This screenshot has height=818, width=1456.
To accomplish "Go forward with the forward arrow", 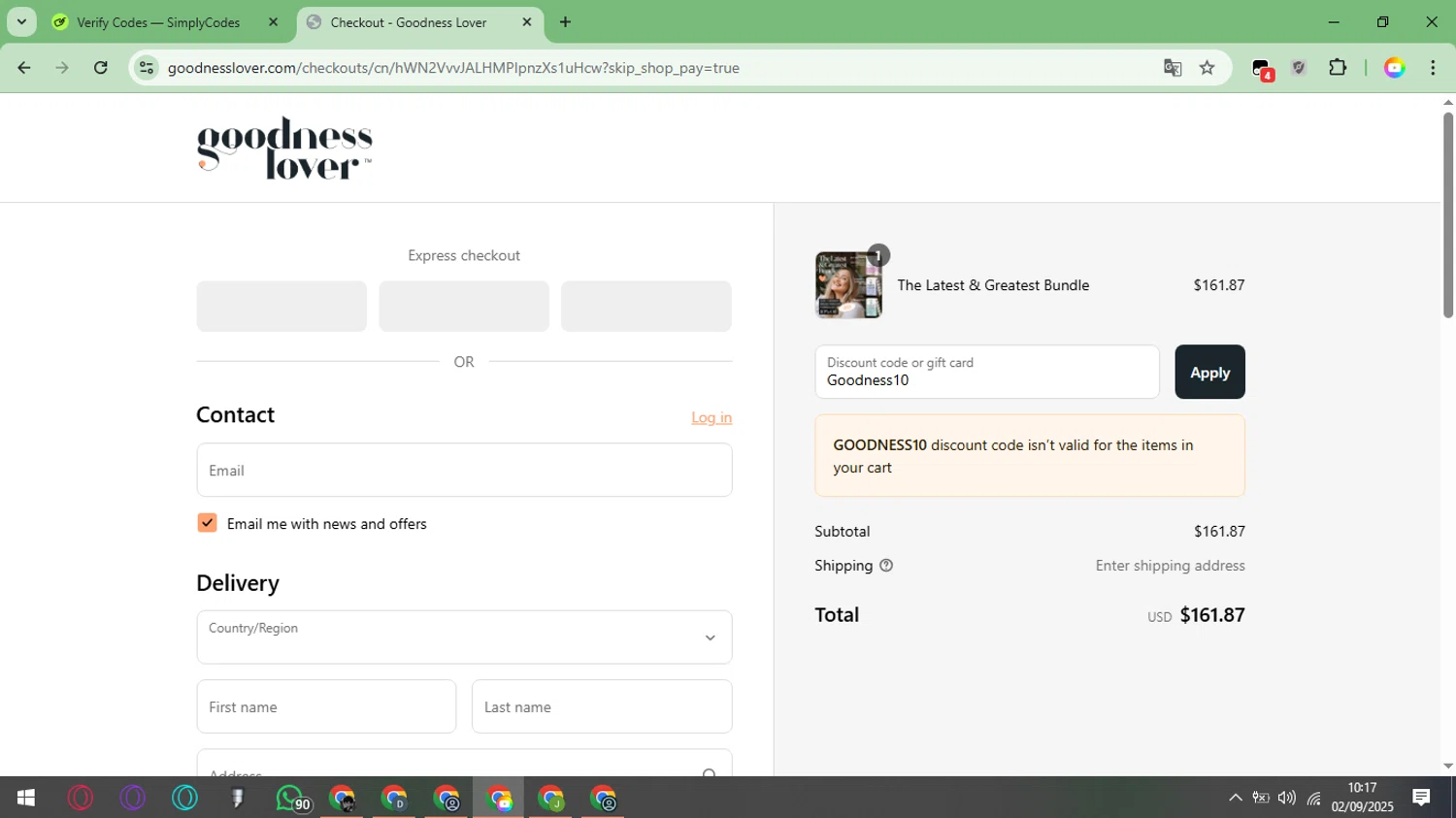I will 62,68.
